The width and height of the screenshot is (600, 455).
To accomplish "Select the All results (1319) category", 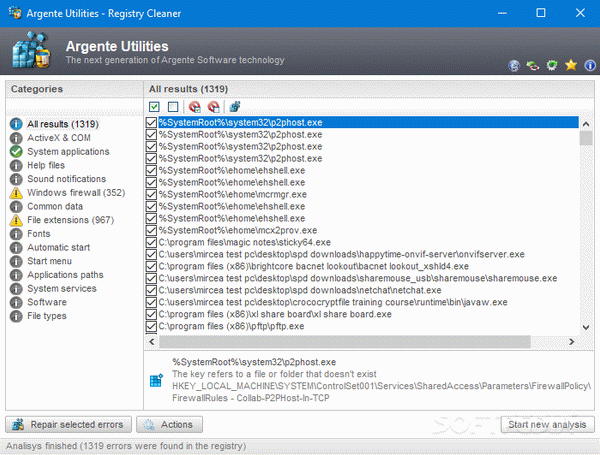I will (63, 124).
